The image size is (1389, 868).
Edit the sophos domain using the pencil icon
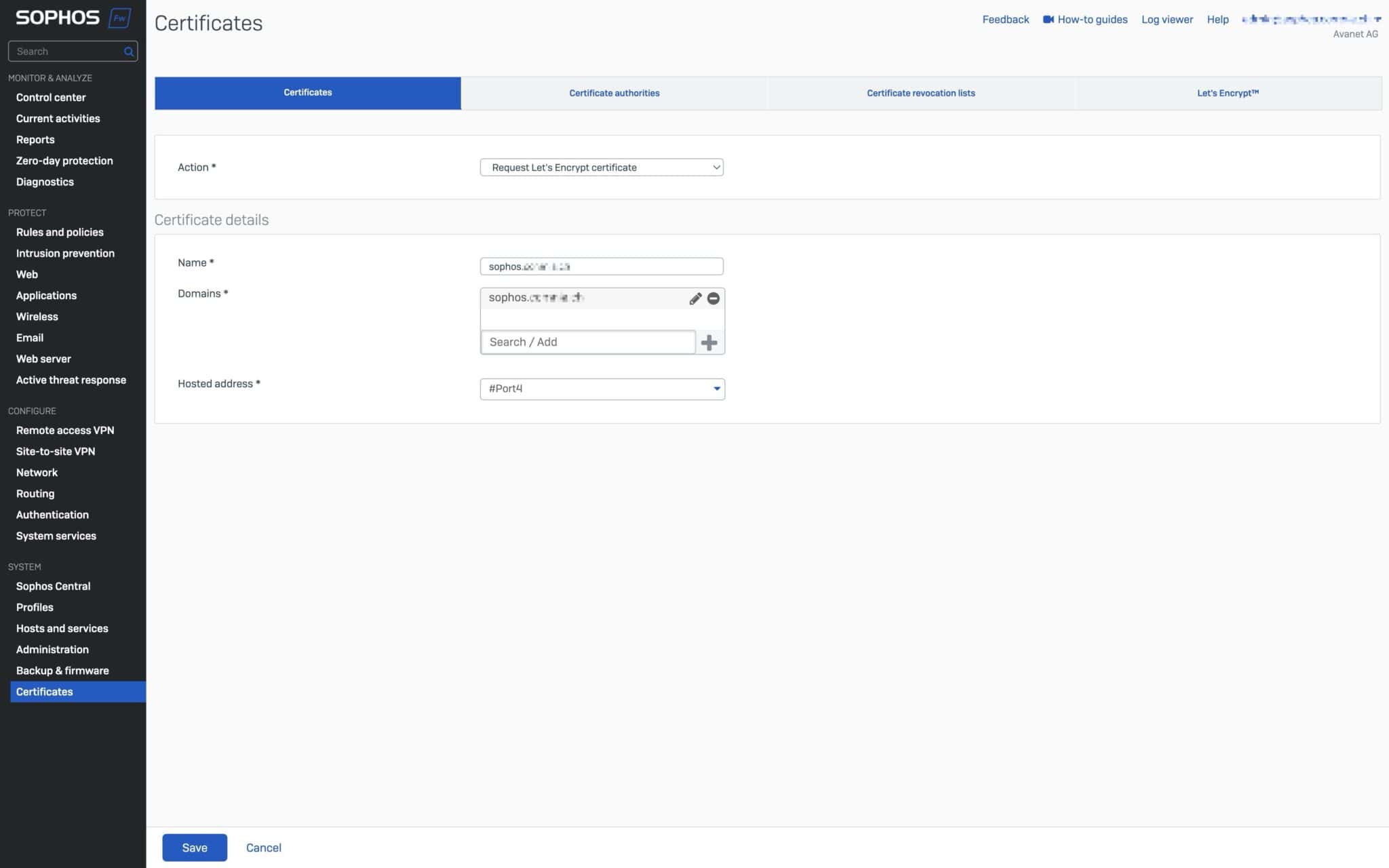(x=694, y=298)
